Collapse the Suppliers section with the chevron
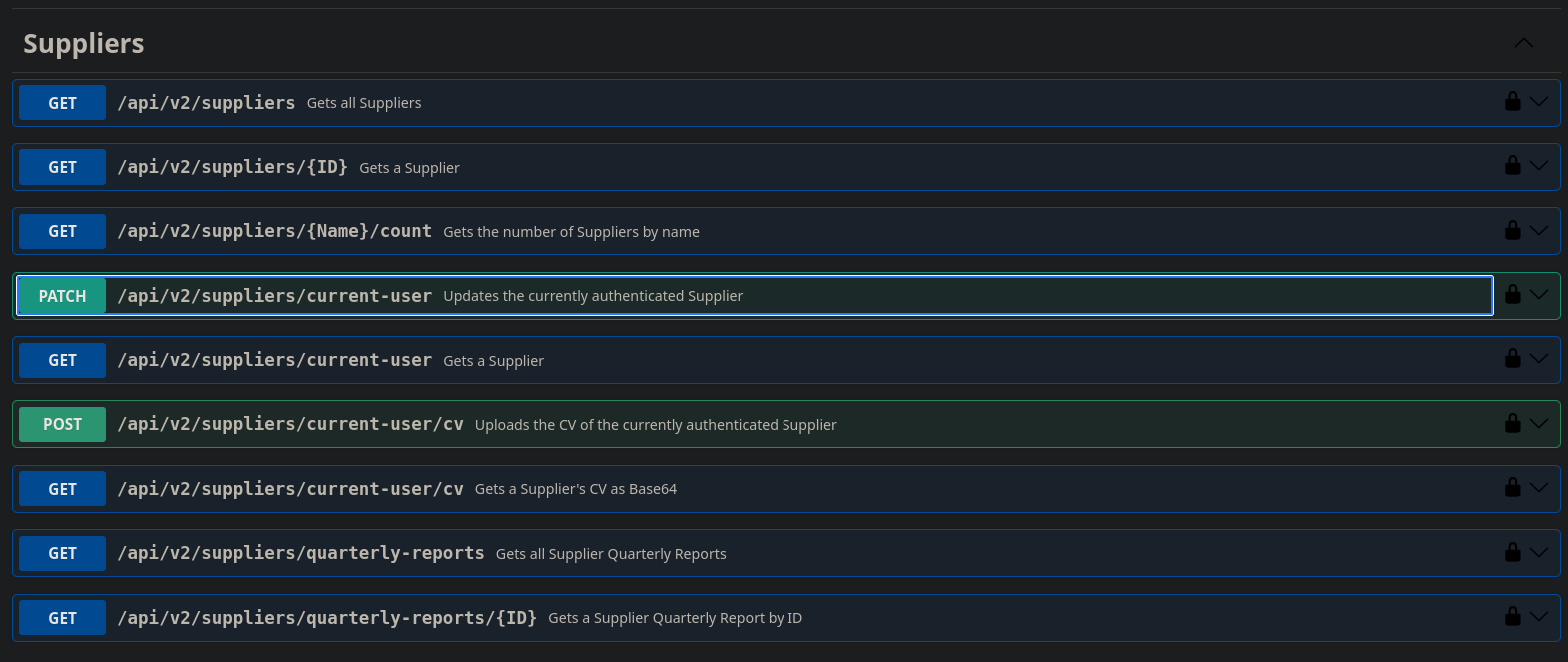1568x662 pixels. coord(1523,43)
